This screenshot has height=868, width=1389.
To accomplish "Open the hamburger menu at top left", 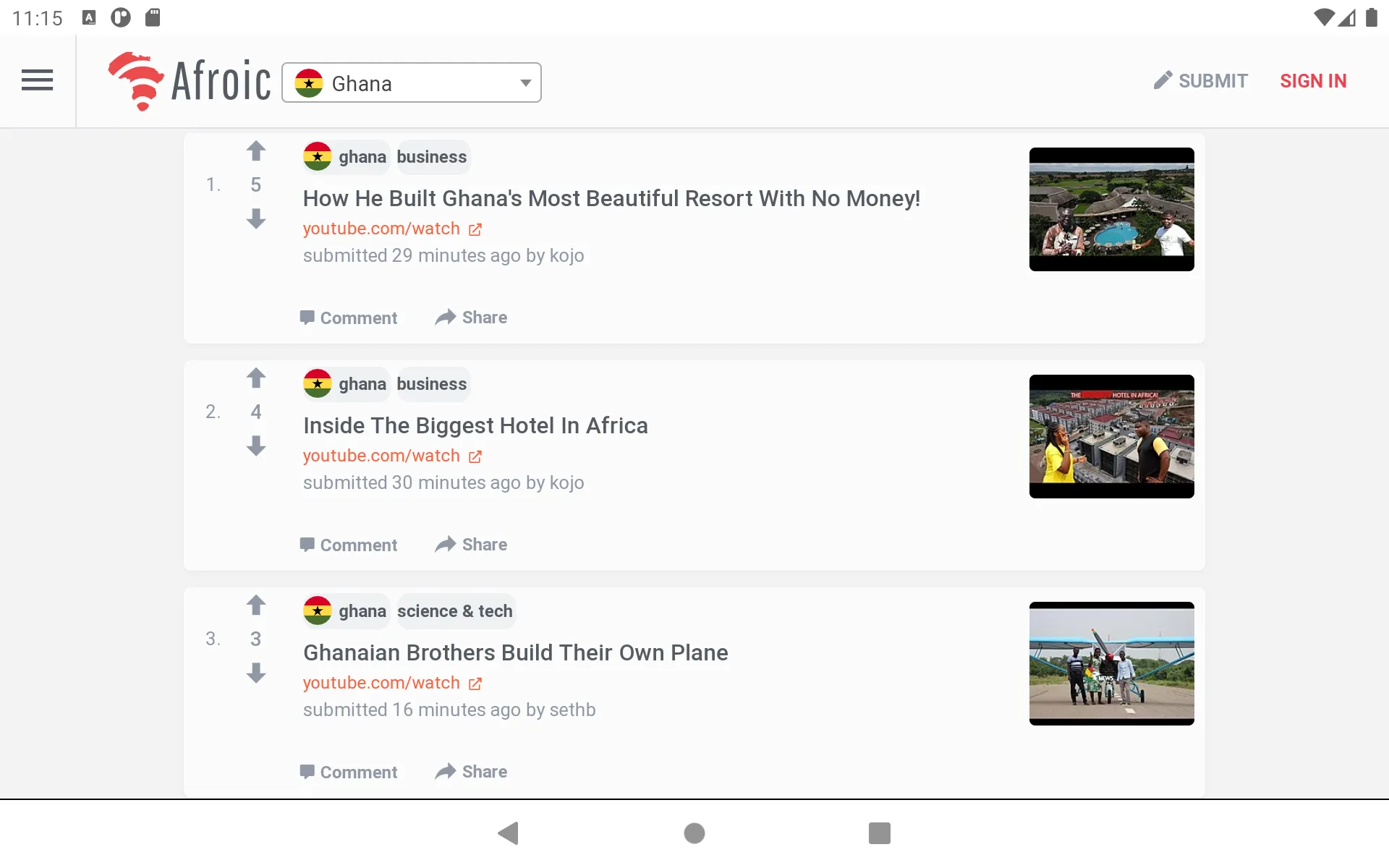I will [x=38, y=81].
